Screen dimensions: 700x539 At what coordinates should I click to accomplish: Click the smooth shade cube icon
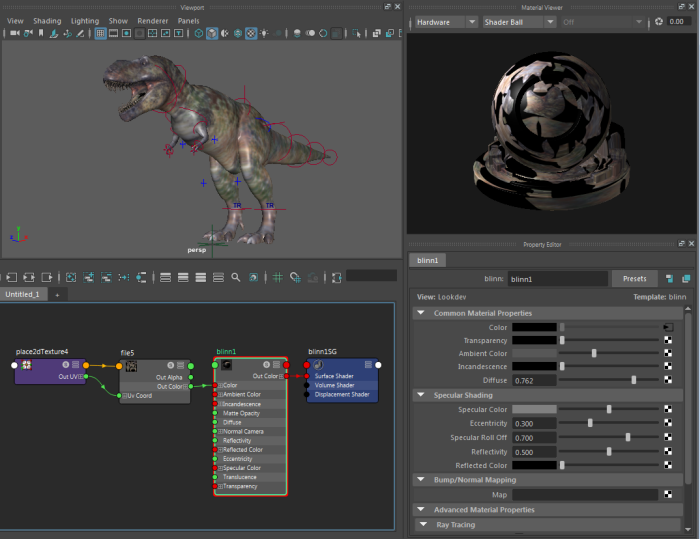pyautogui.click(x=212, y=34)
